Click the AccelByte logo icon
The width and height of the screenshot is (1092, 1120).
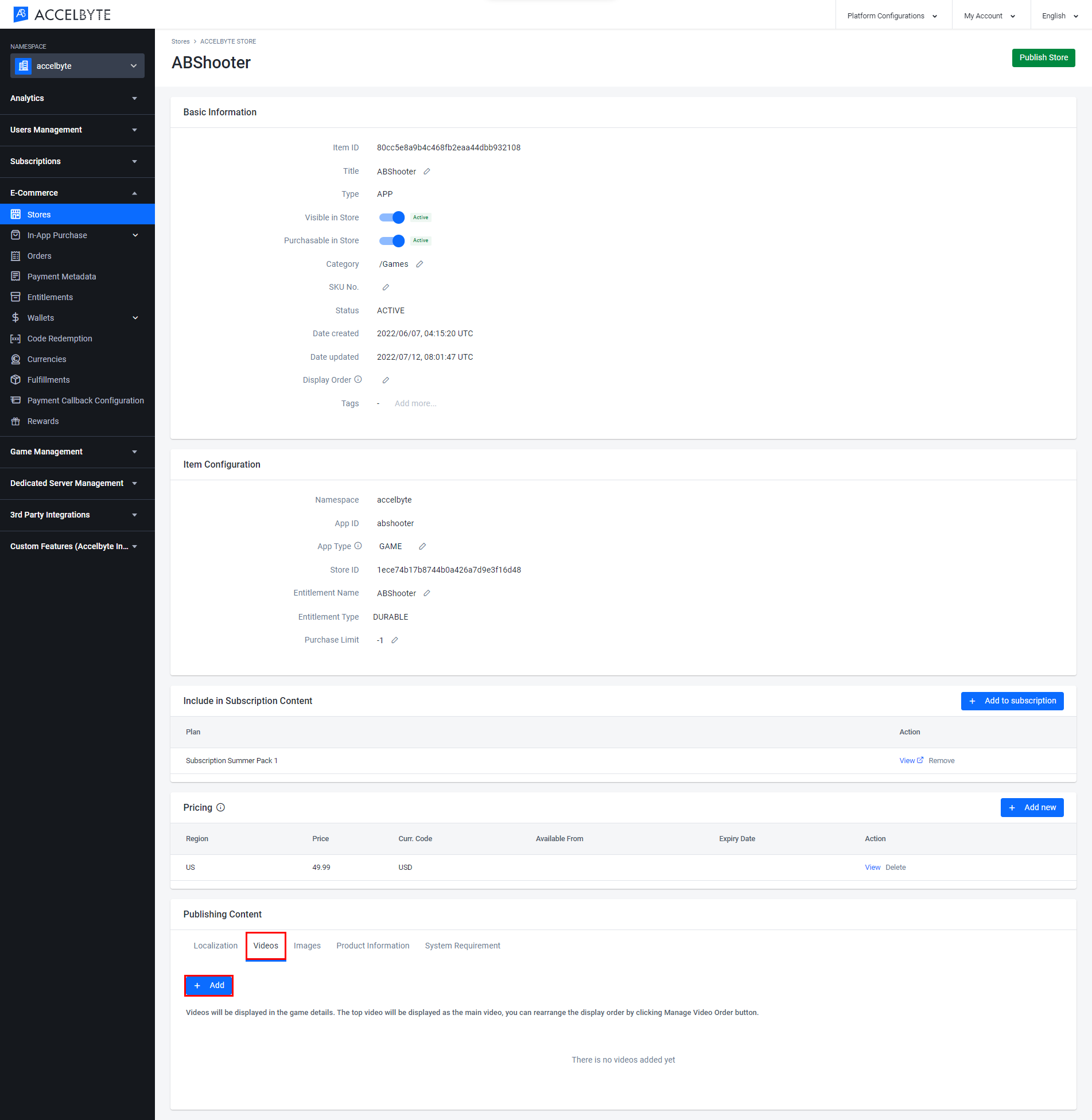(x=21, y=14)
